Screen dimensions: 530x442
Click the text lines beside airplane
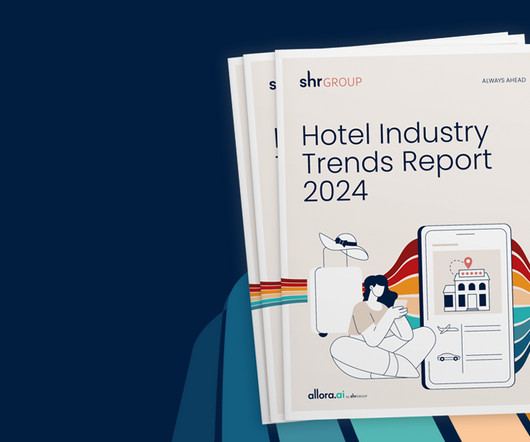click(483, 328)
